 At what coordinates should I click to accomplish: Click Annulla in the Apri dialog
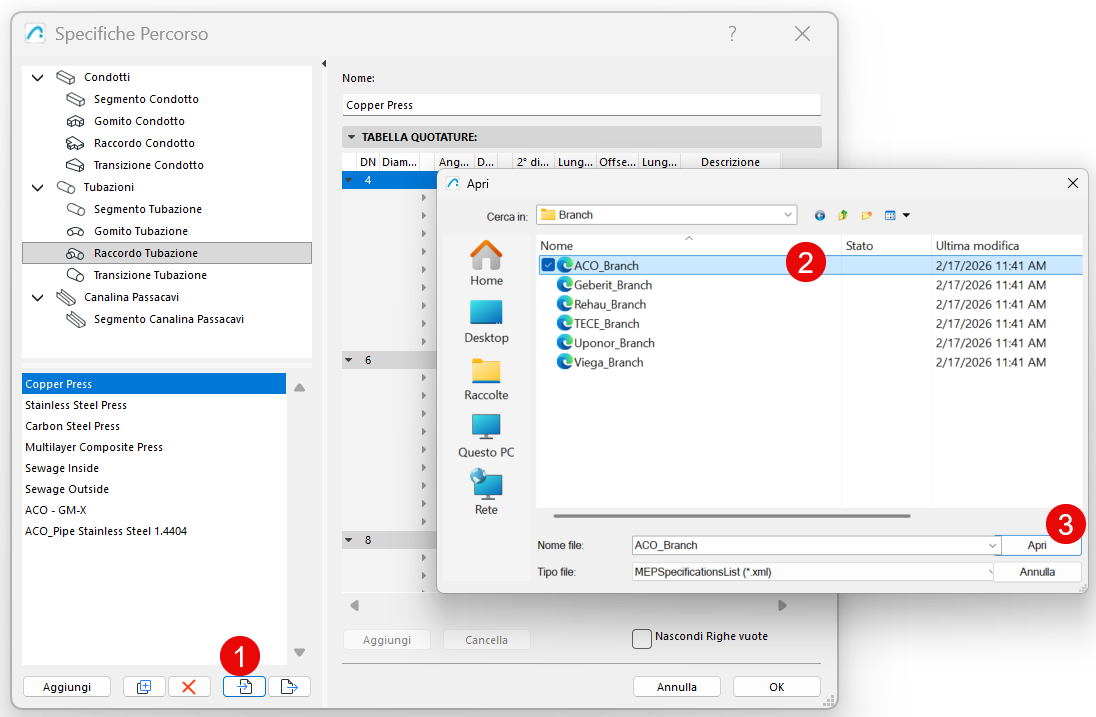(x=1037, y=572)
